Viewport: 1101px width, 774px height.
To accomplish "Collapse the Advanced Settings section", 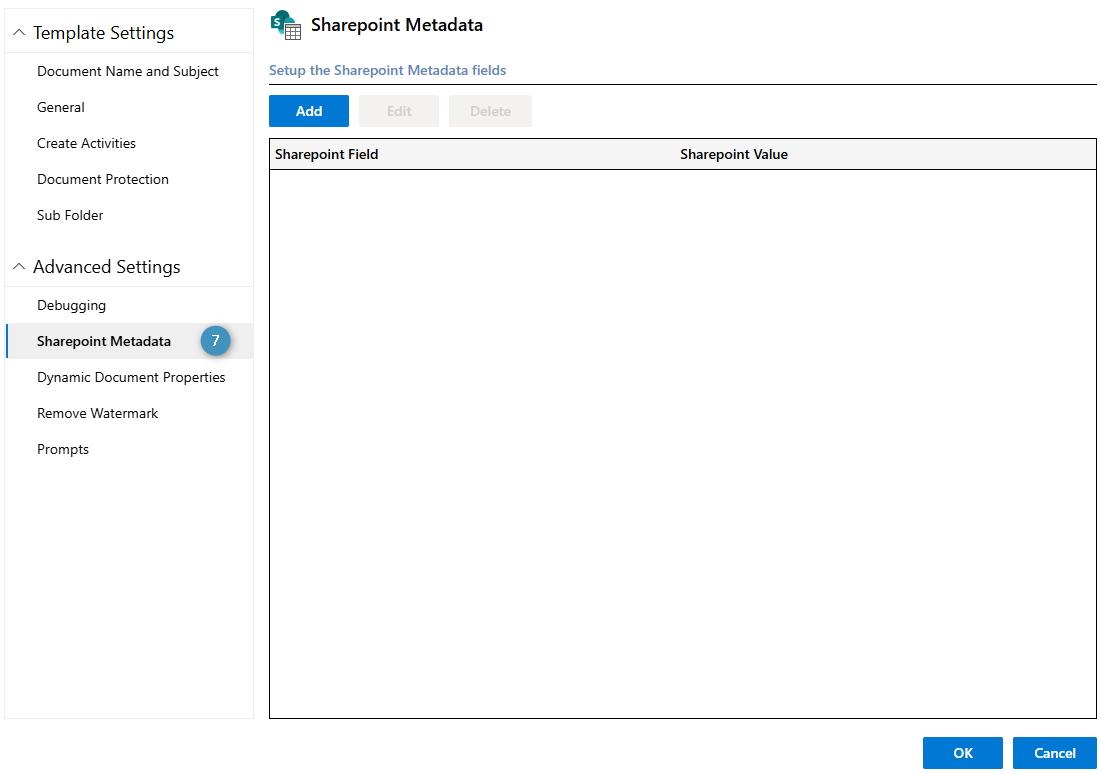I will 19,266.
